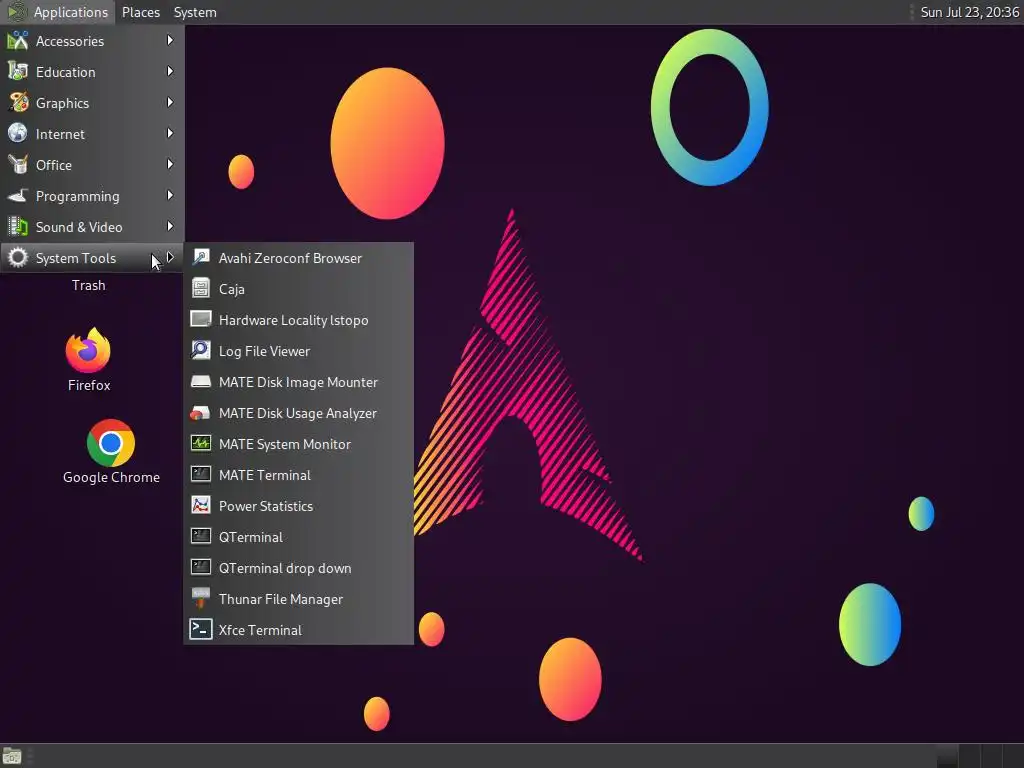Viewport: 1024px width, 768px height.
Task: Click the Programming category icon
Action: click(x=18, y=195)
